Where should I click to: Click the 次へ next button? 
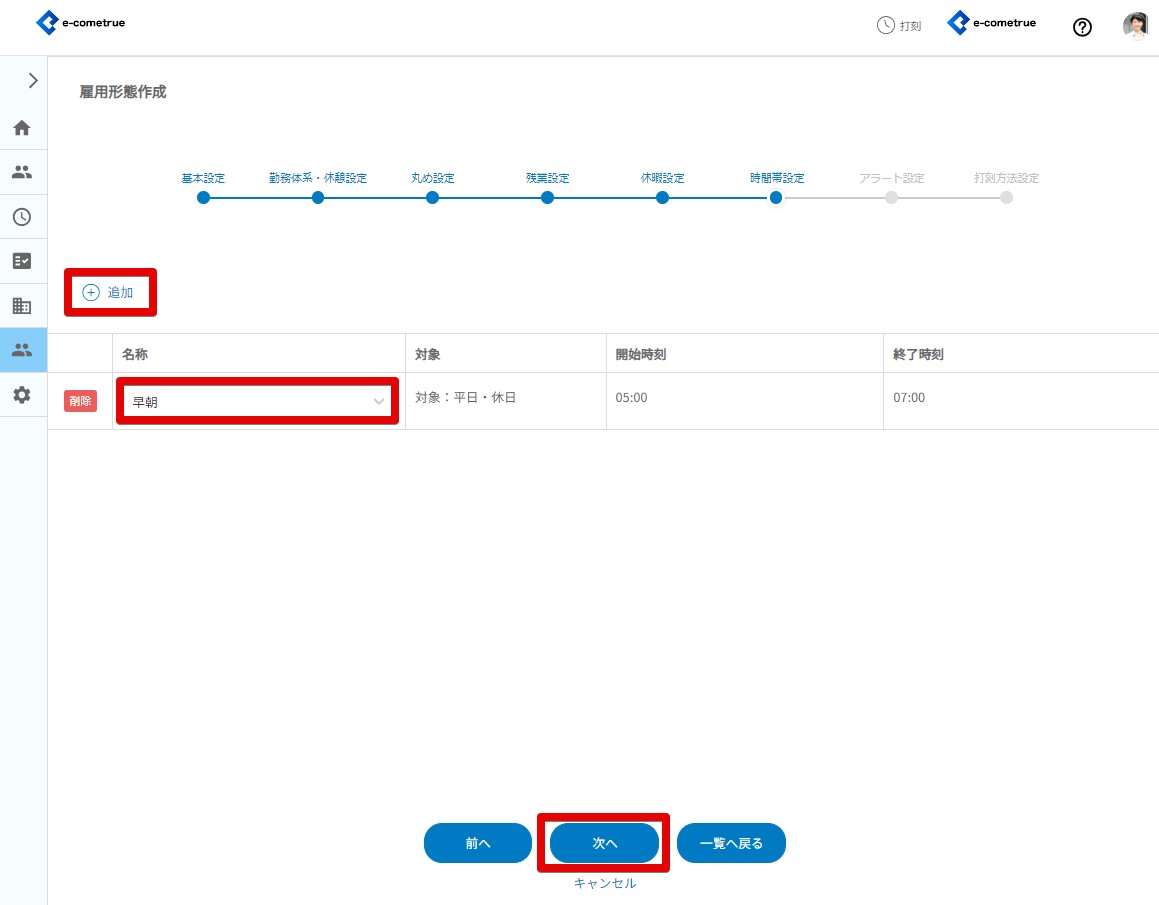click(604, 843)
